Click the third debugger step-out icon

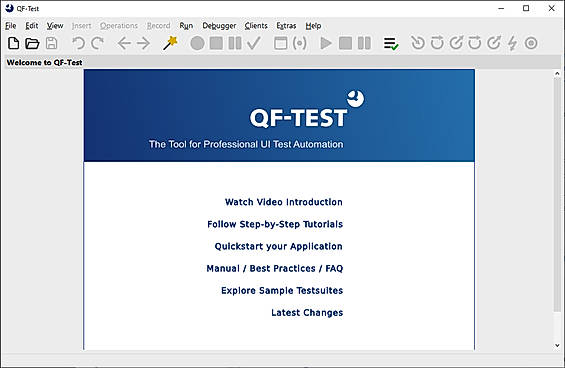(456, 43)
